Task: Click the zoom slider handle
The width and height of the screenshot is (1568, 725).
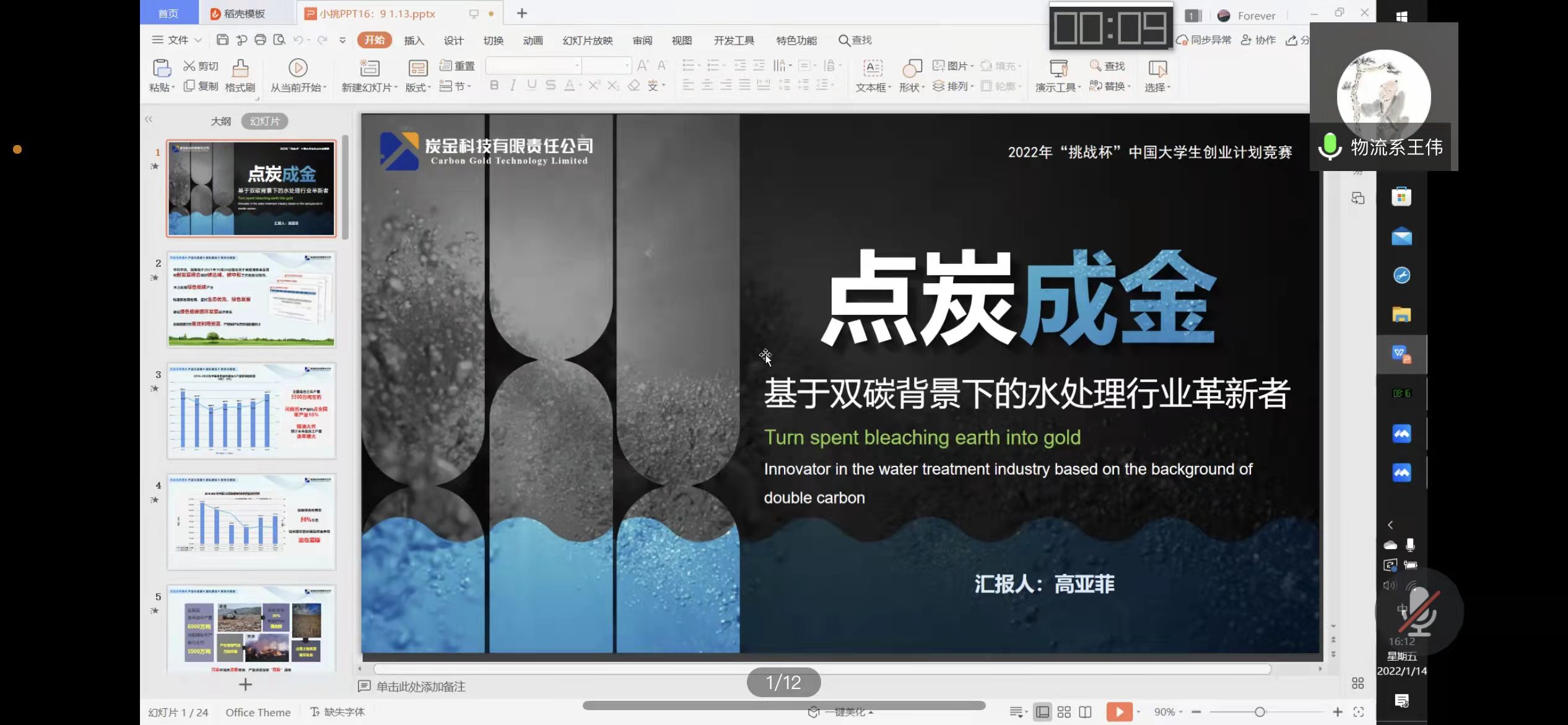Action: pyautogui.click(x=1260, y=712)
